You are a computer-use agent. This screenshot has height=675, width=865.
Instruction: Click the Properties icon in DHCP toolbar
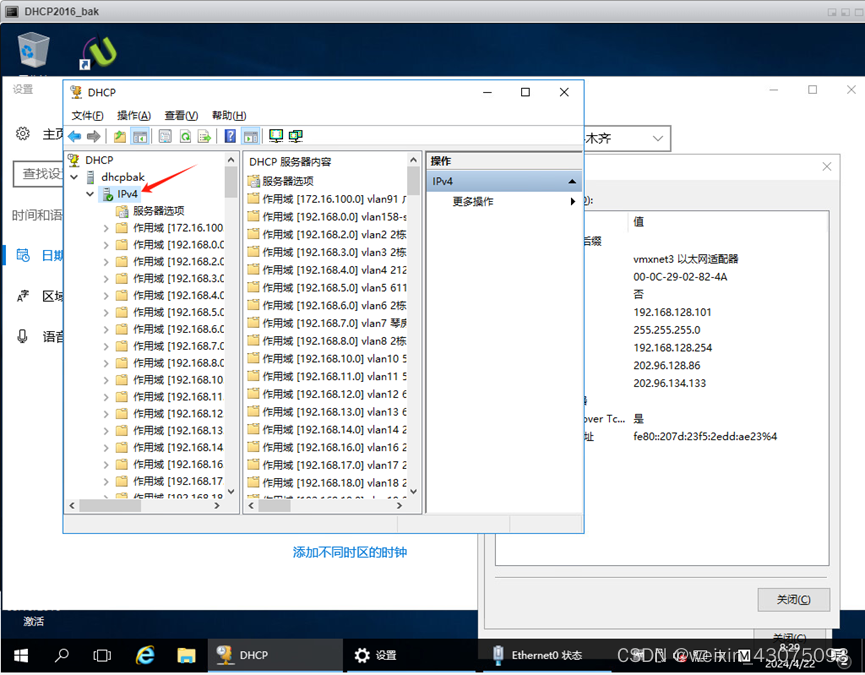165,137
